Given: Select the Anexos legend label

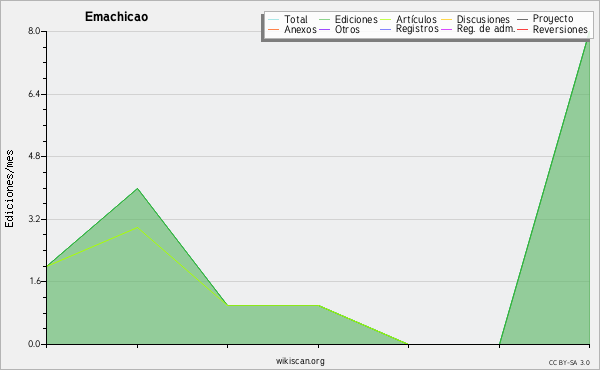Looking at the screenshot, I should [300, 29].
